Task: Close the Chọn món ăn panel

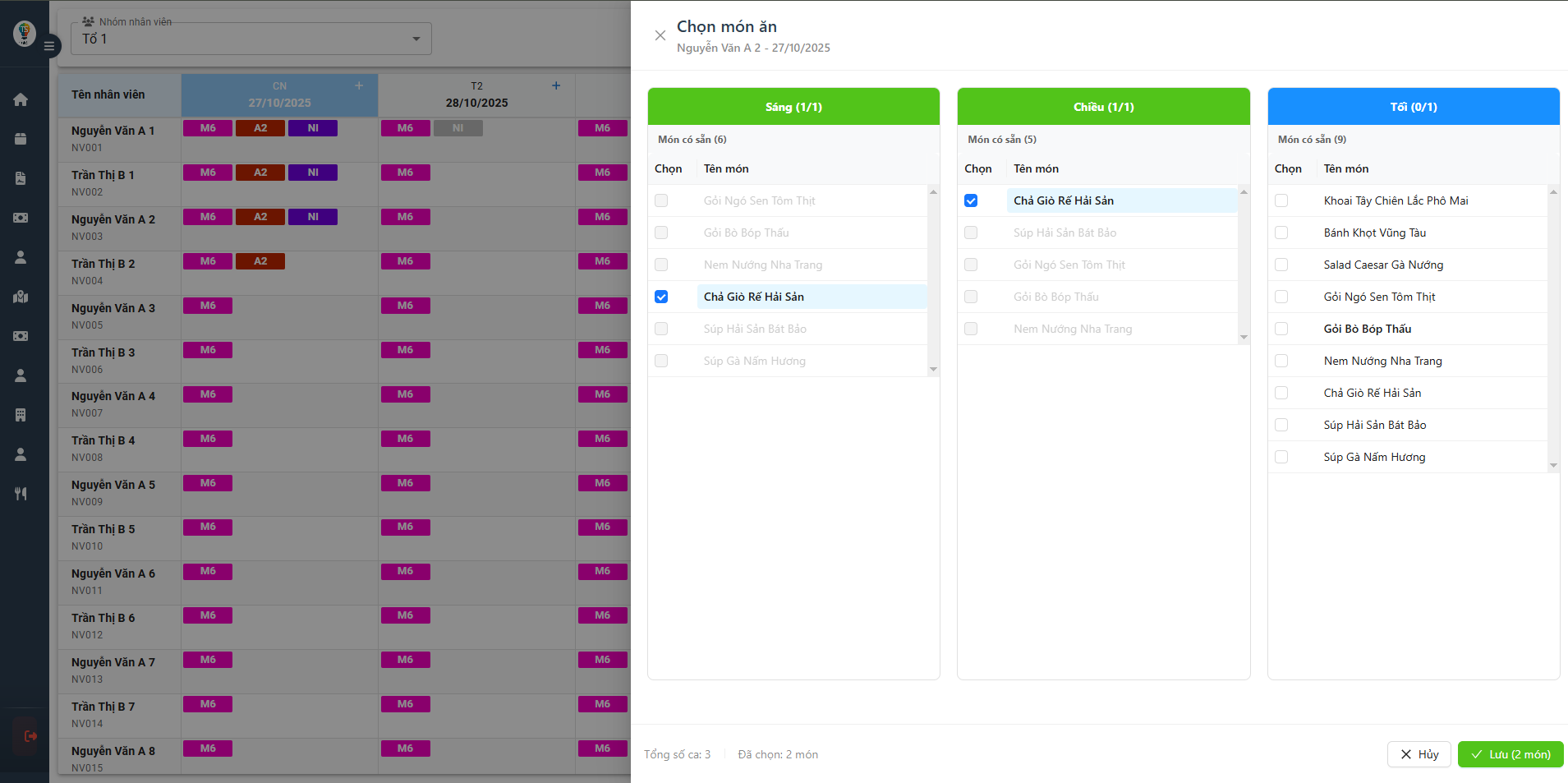Action: point(660,35)
